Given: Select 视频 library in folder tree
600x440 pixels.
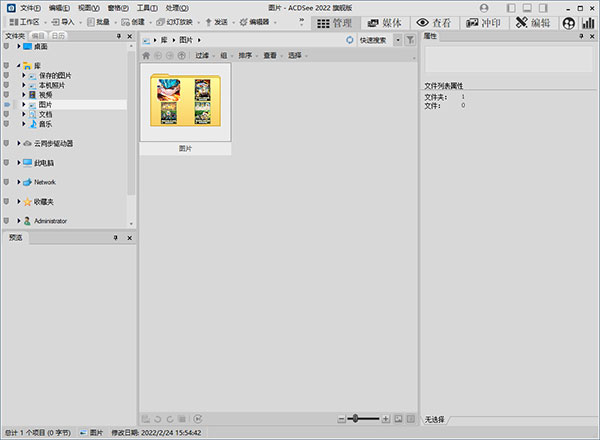Looking at the screenshot, I should 45,95.
